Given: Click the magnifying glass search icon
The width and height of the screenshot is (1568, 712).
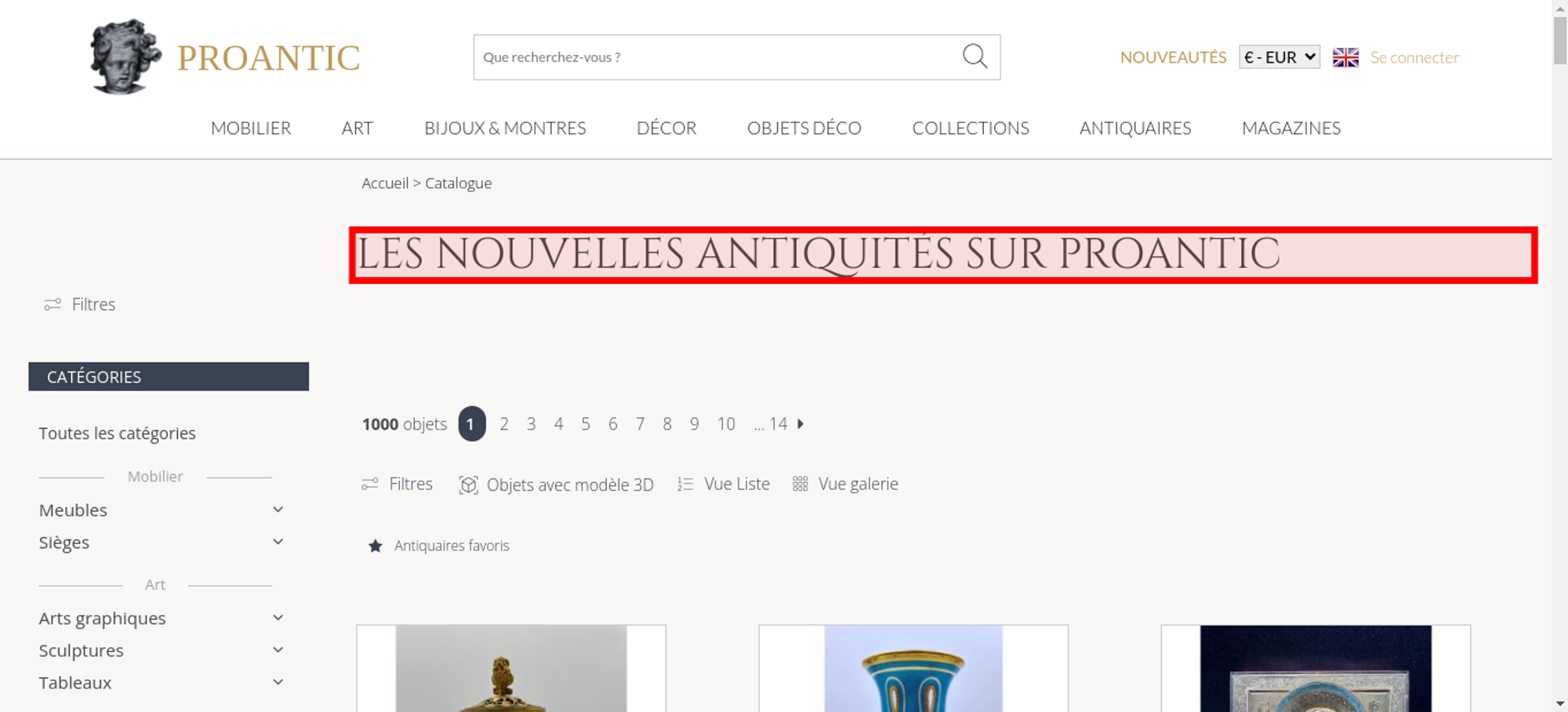Looking at the screenshot, I should pyautogui.click(x=975, y=56).
